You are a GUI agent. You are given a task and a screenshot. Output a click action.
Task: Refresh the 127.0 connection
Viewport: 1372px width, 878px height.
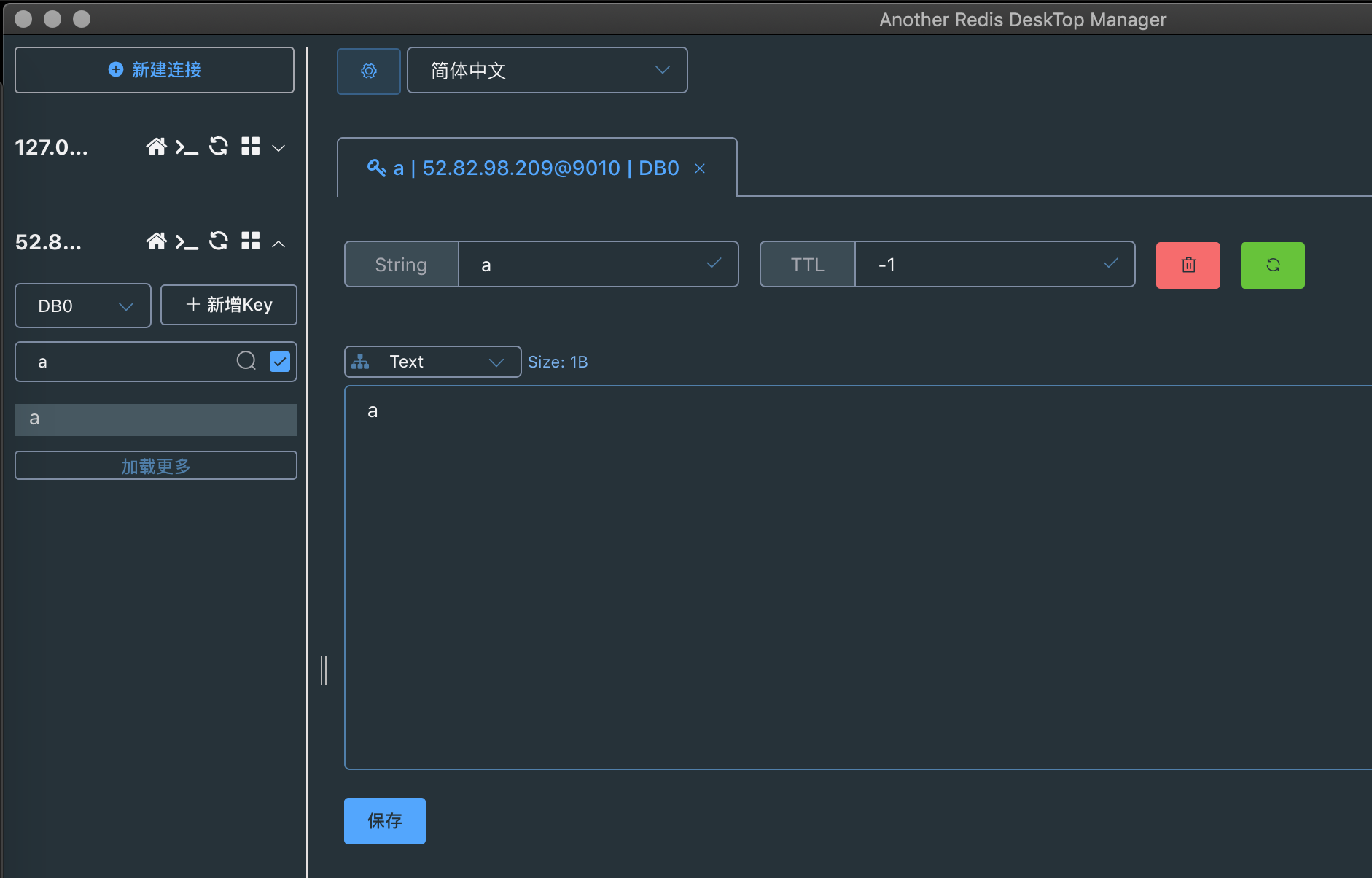tap(219, 147)
